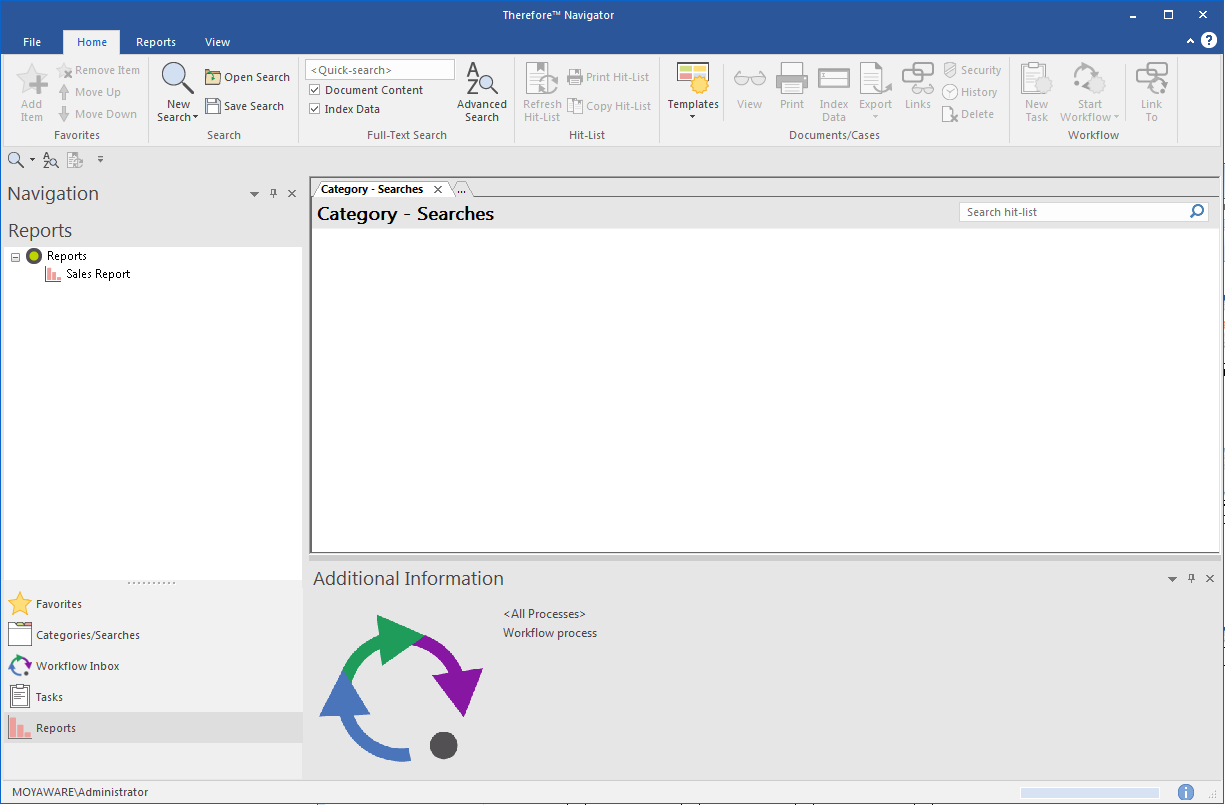Viewport: 1225px width, 805px height.
Task: Open the Templates dropdown
Action: [x=693, y=92]
